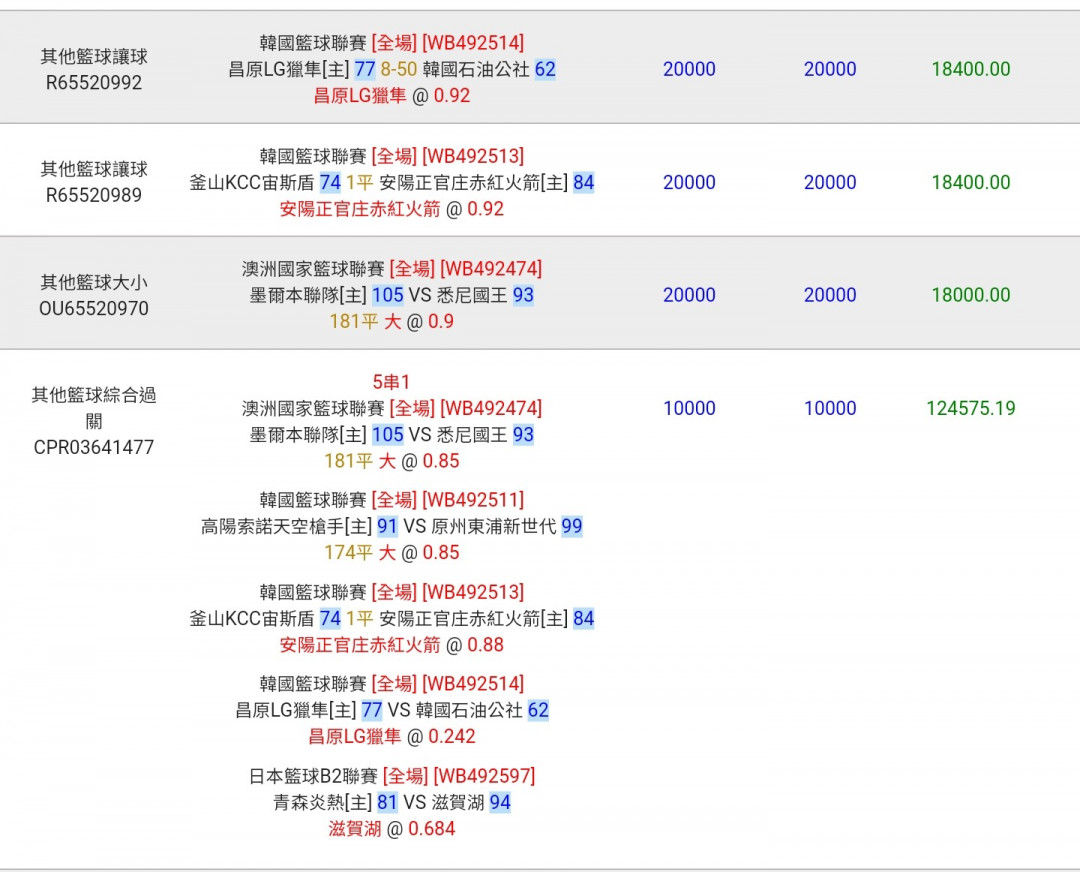Click 安陽正官庄赤紅火箭 @ 0.88 parlay pick
1080x872 pixels.
[x=391, y=645]
